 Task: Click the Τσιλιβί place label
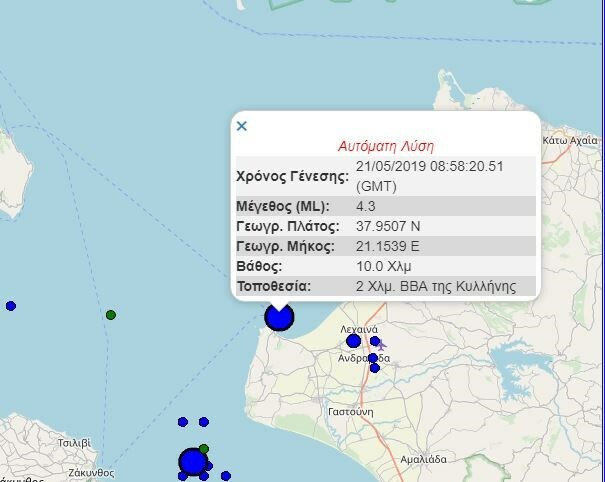pyautogui.click(x=74, y=441)
